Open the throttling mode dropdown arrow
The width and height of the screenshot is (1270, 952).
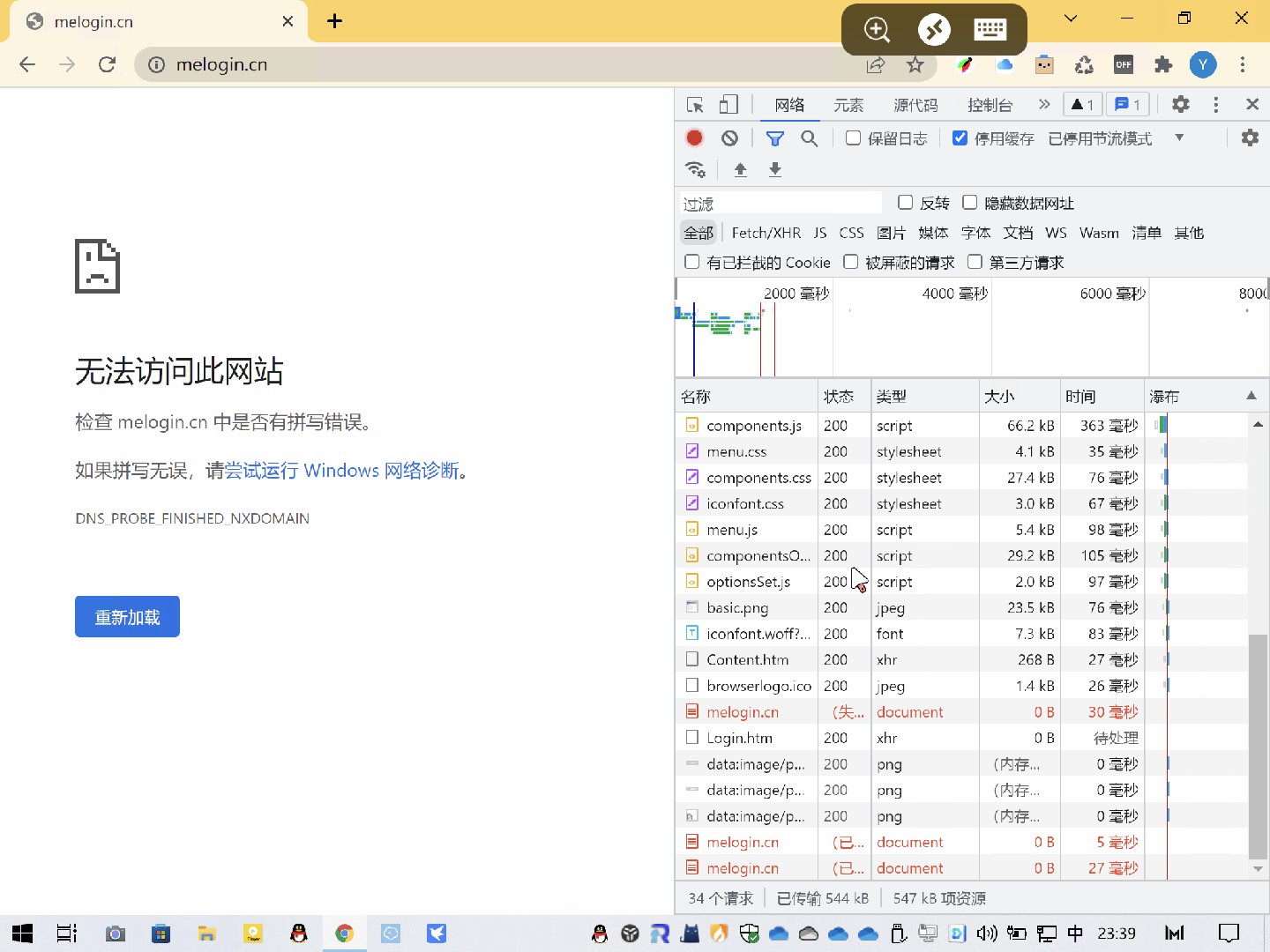tap(1179, 138)
